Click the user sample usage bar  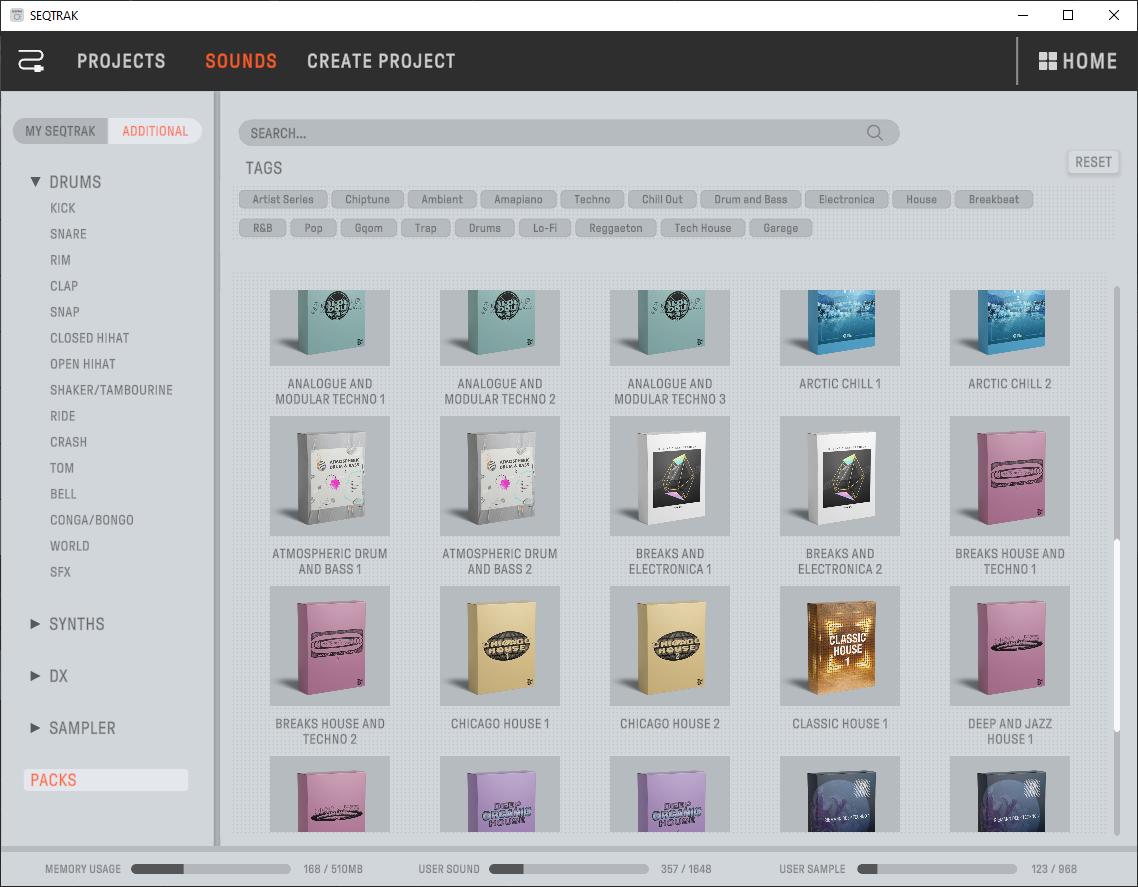point(937,869)
